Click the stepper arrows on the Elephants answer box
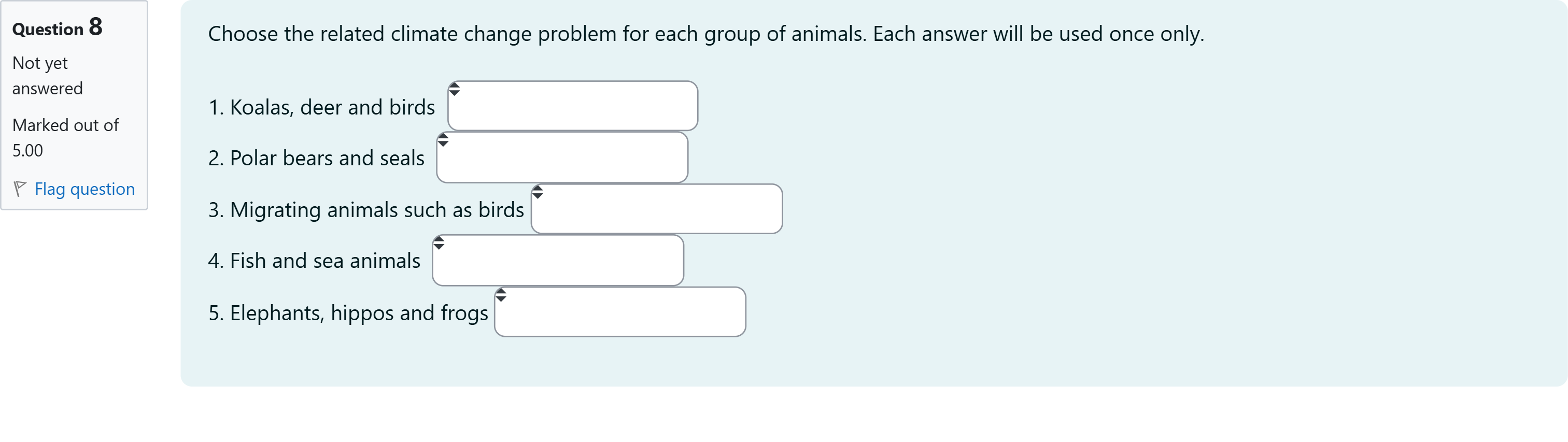This screenshot has width=1568, height=442. pyautogui.click(x=501, y=295)
